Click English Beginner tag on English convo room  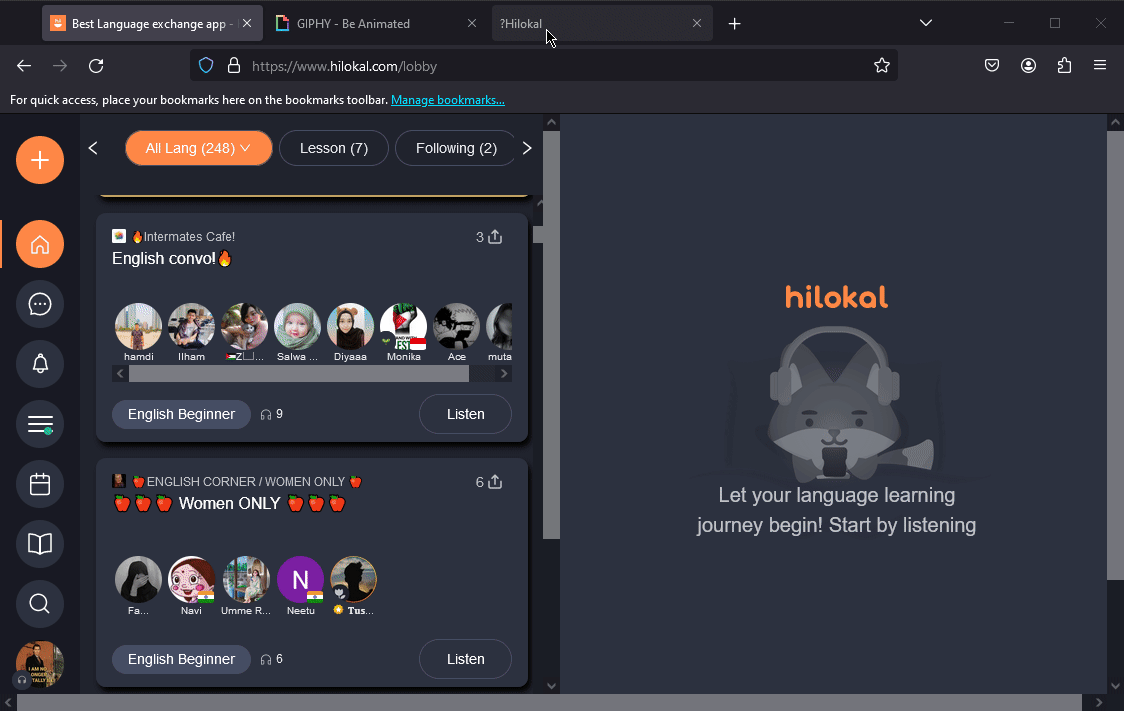[x=181, y=414]
